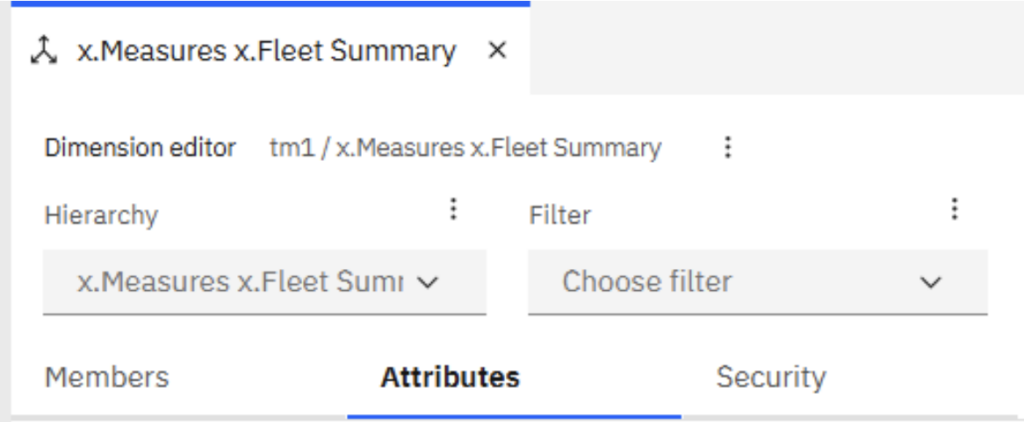Switch to the Security tab

(x=771, y=378)
